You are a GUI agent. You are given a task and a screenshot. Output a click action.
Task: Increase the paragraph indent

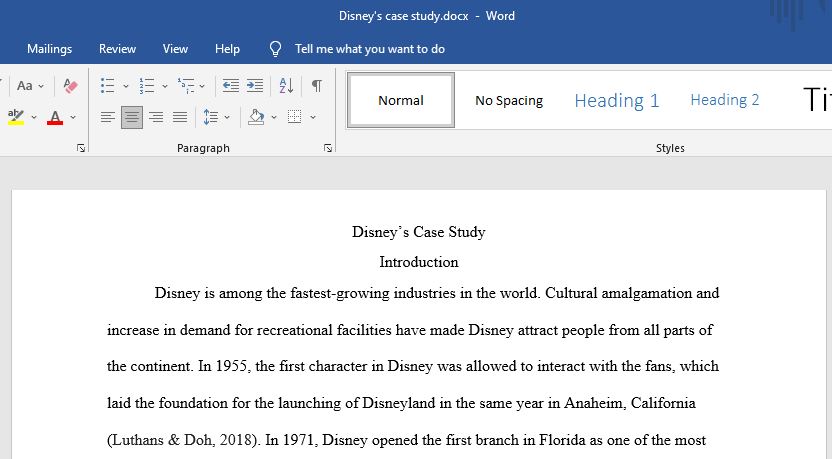pos(255,85)
